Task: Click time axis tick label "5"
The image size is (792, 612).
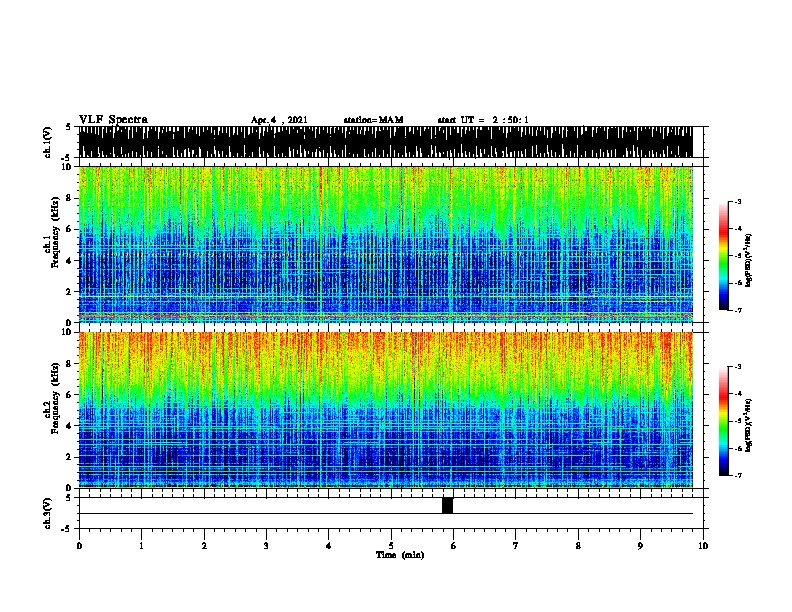Action: click(x=391, y=545)
